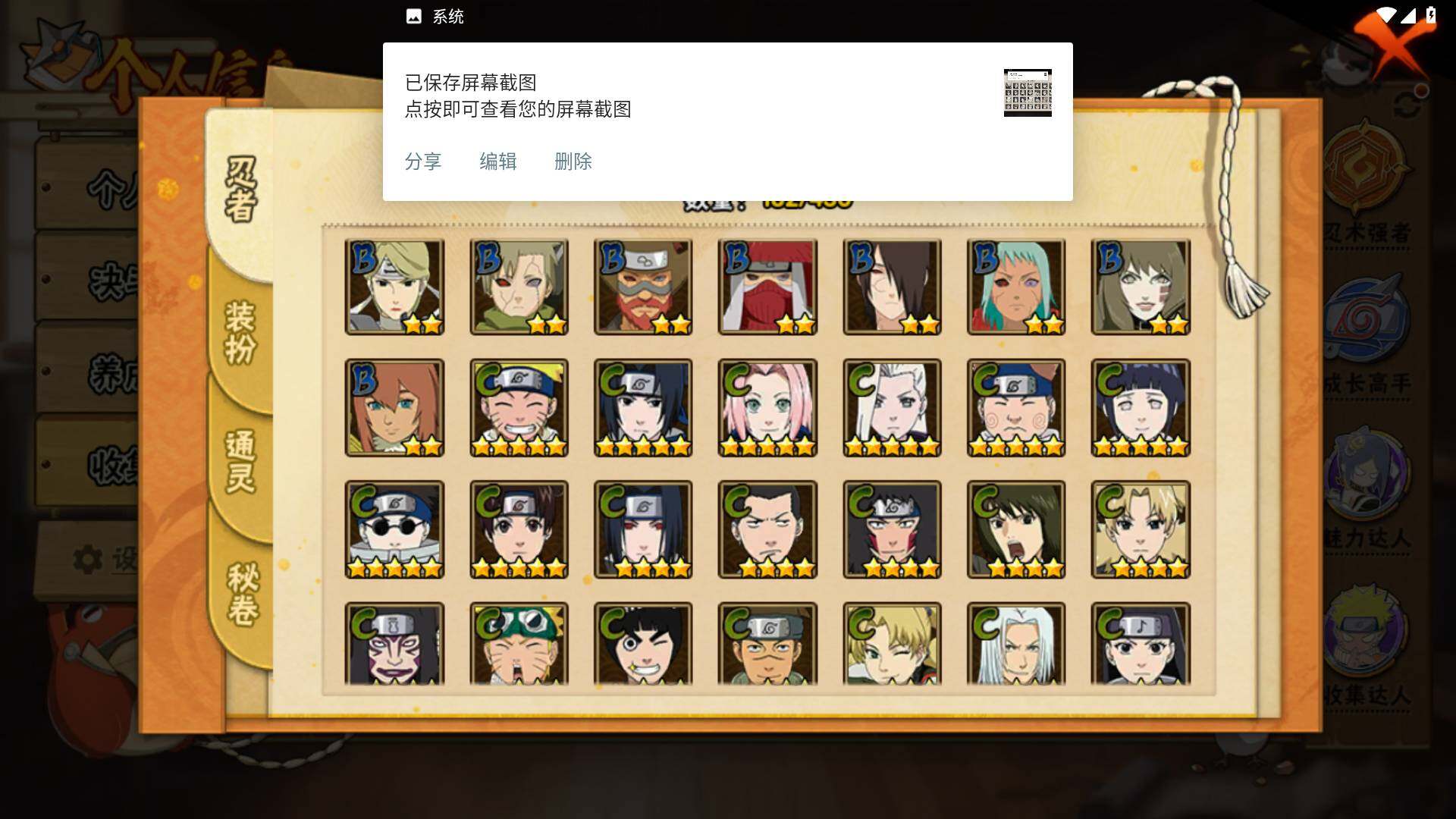The image size is (1456, 819).
Task: Open the 秘卷 tab
Action: coord(243,594)
